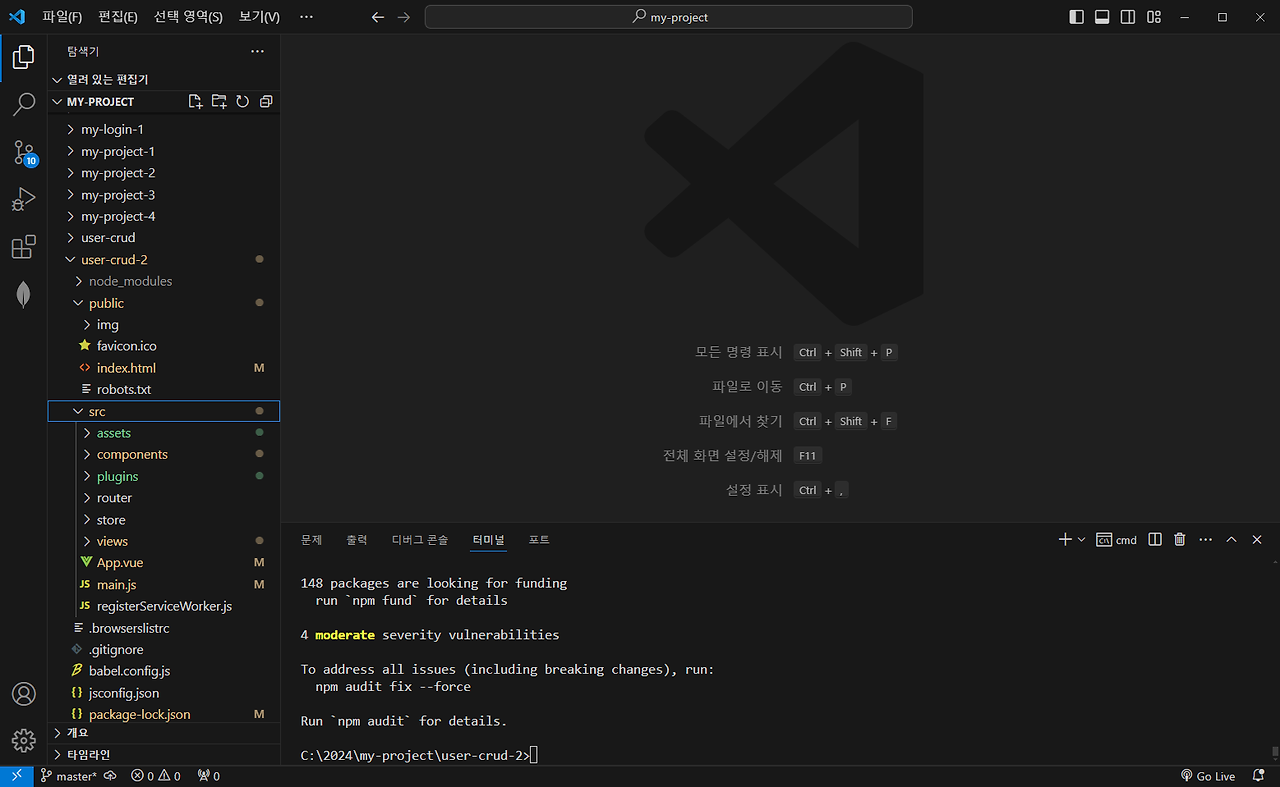Open explorer more actions ellipsis
The image size is (1280, 787).
(258, 51)
